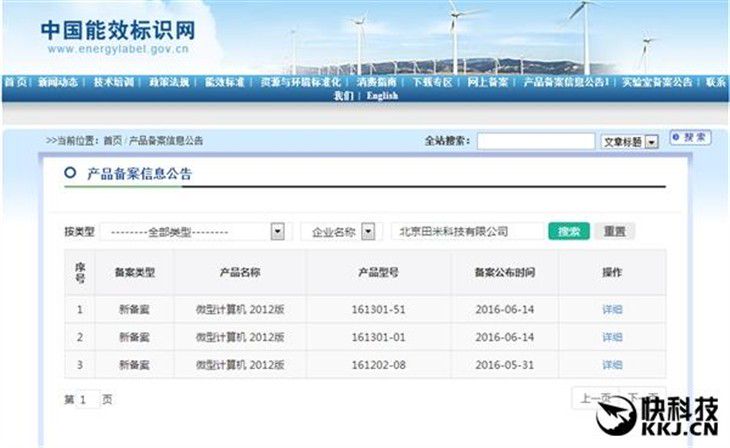Go to 新闻动态 in the navigation bar
The height and width of the screenshot is (448, 730).
[x=58, y=82]
